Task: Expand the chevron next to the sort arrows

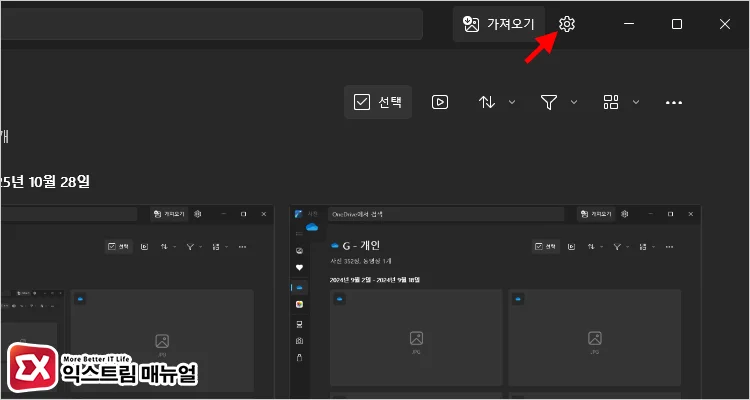Action: tap(512, 102)
